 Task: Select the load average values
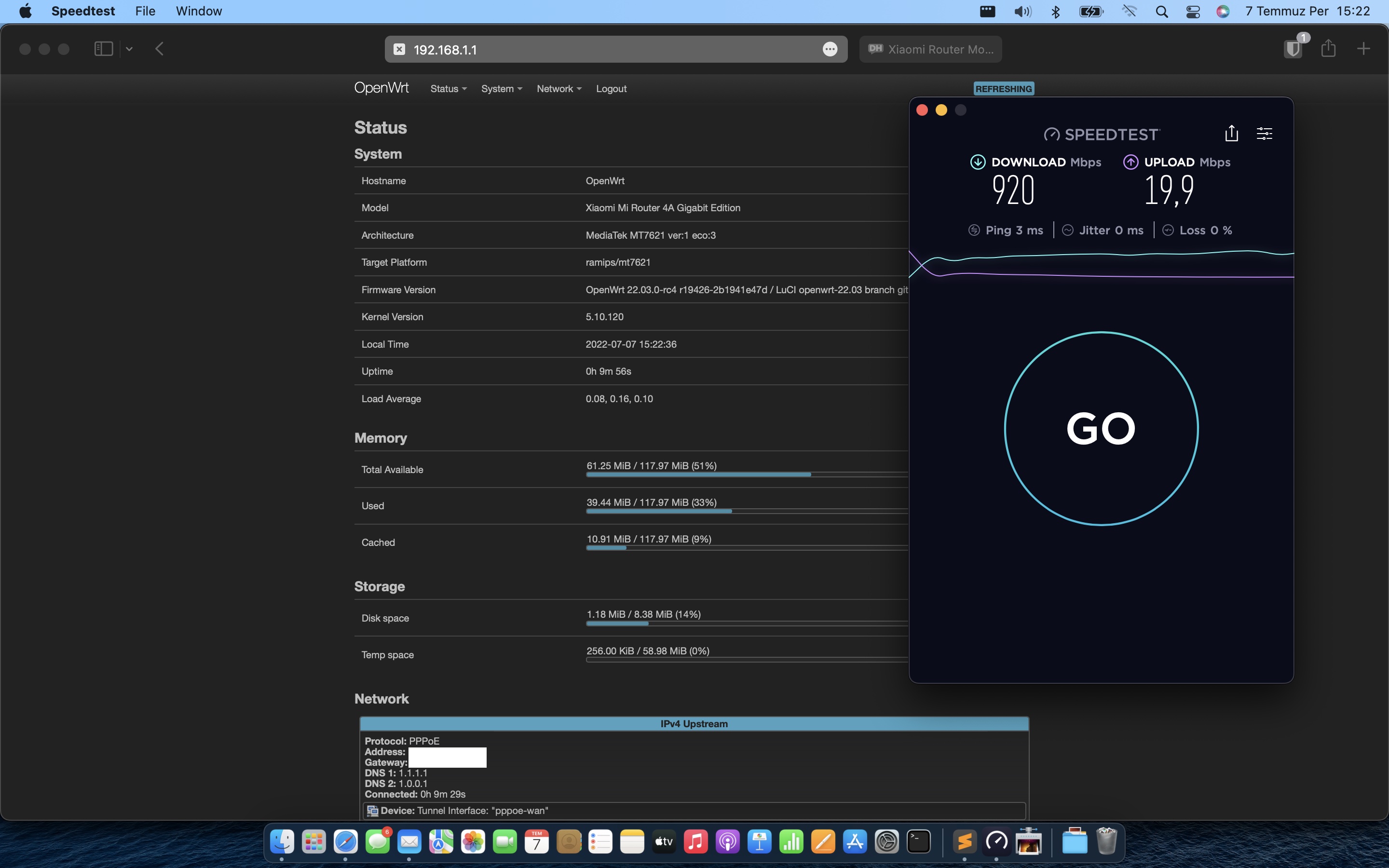tap(619, 399)
